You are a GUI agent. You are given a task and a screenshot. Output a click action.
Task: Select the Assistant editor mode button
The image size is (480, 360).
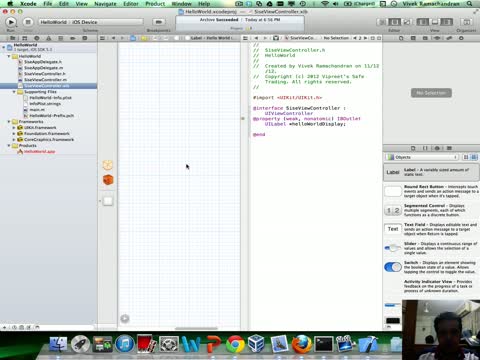(x=394, y=22)
